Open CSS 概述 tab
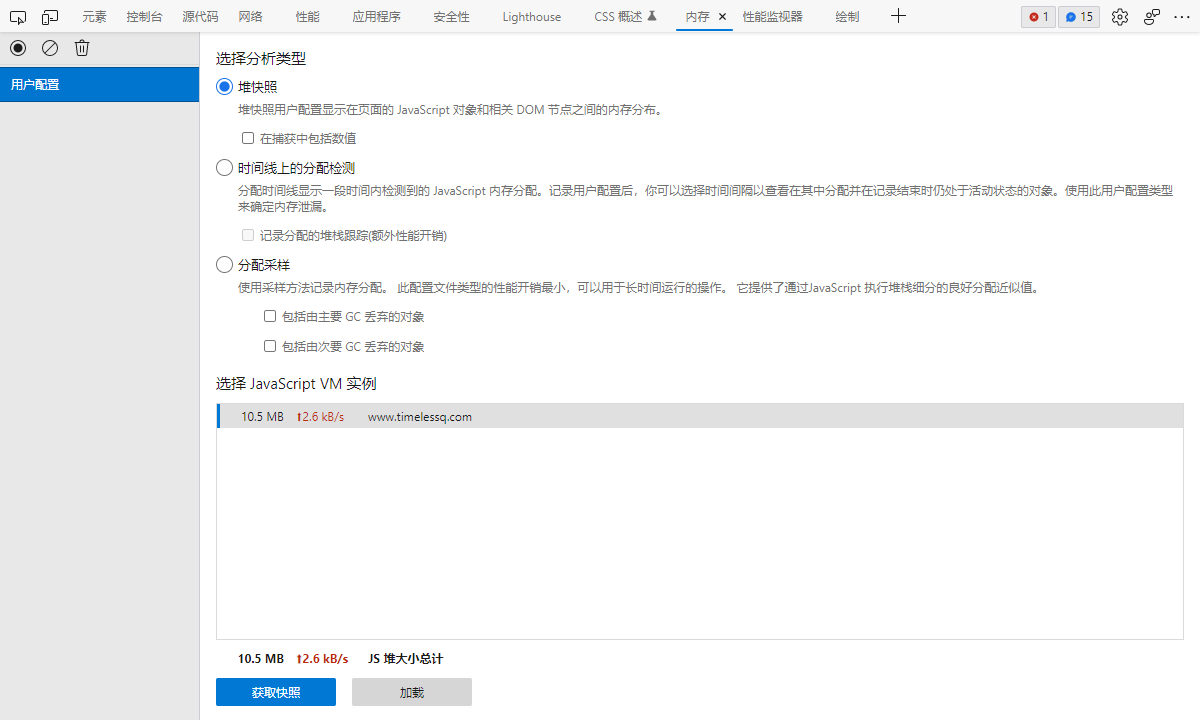The width and height of the screenshot is (1200, 720). click(x=625, y=17)
